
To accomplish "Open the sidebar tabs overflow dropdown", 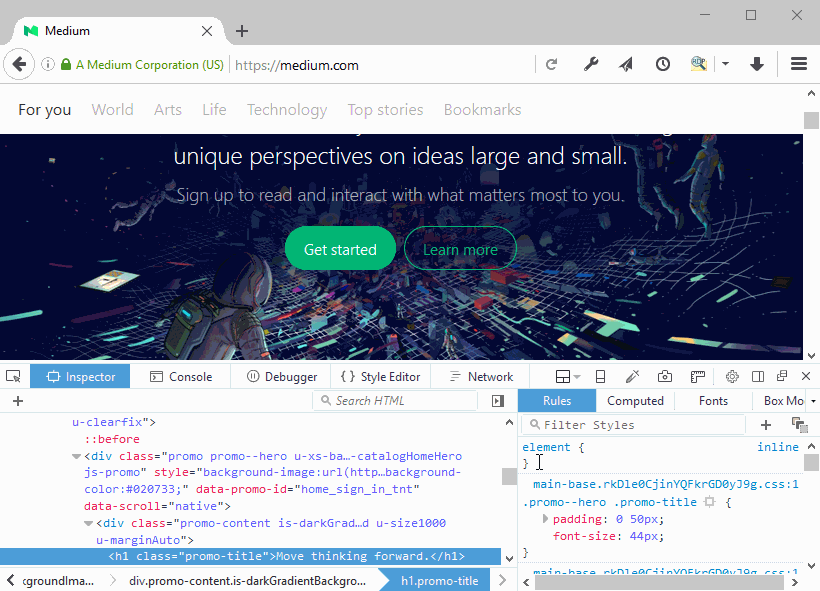I will tap(813, 401).
